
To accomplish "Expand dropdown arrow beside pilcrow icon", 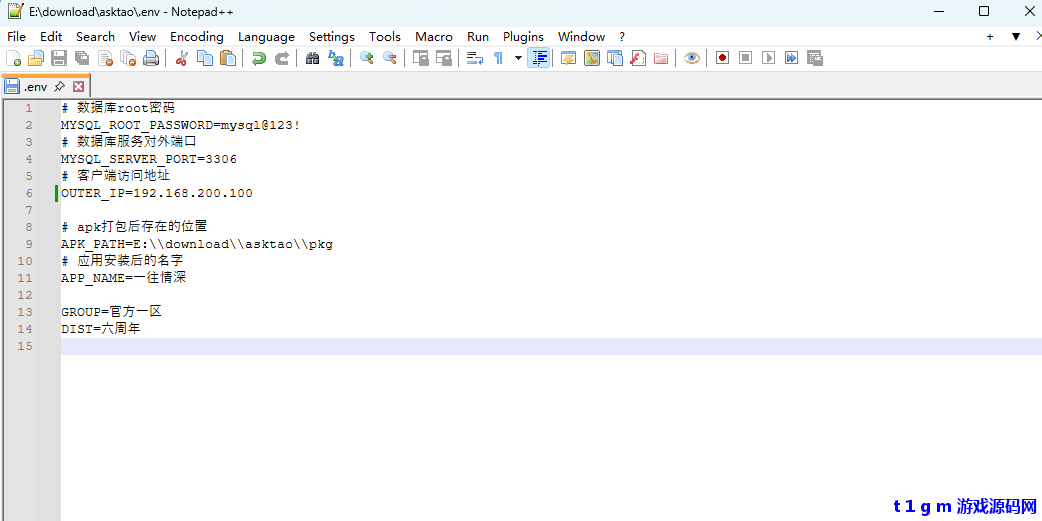I will point(518,59).
